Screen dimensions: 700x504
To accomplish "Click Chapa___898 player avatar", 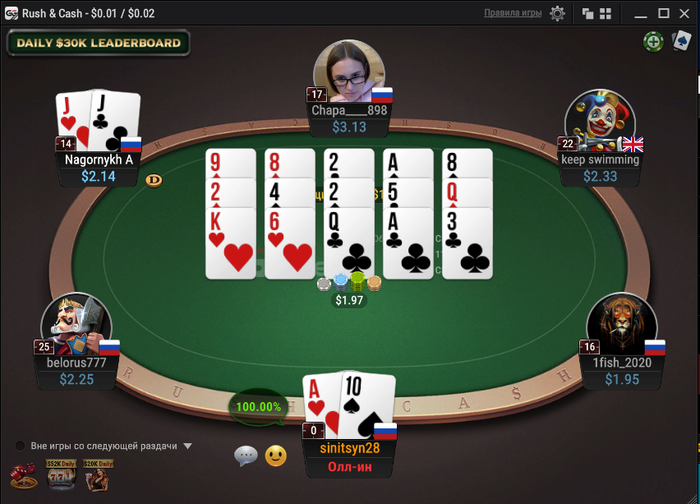I will tap(350, 71).
